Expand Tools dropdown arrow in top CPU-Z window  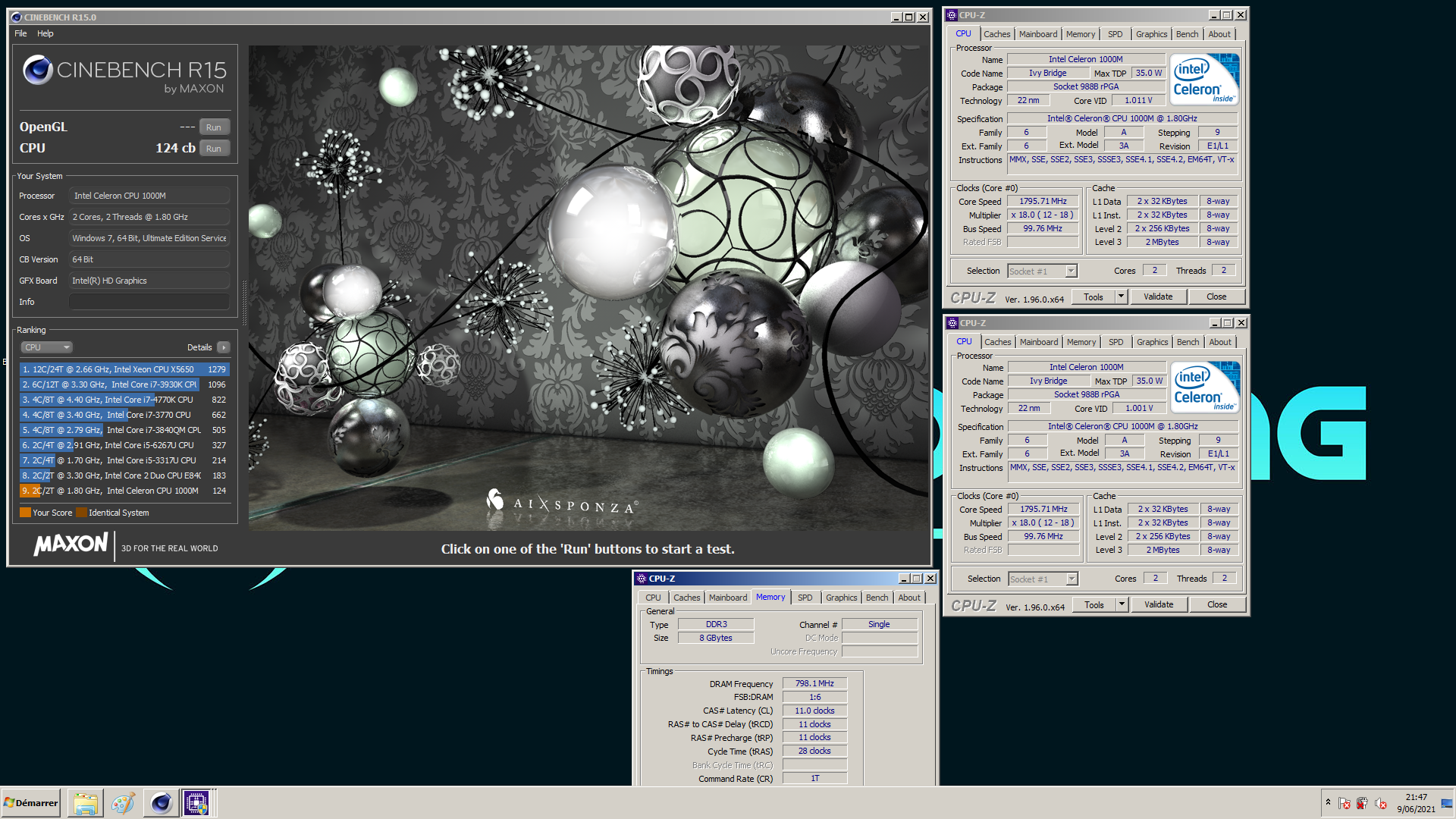1121,297
